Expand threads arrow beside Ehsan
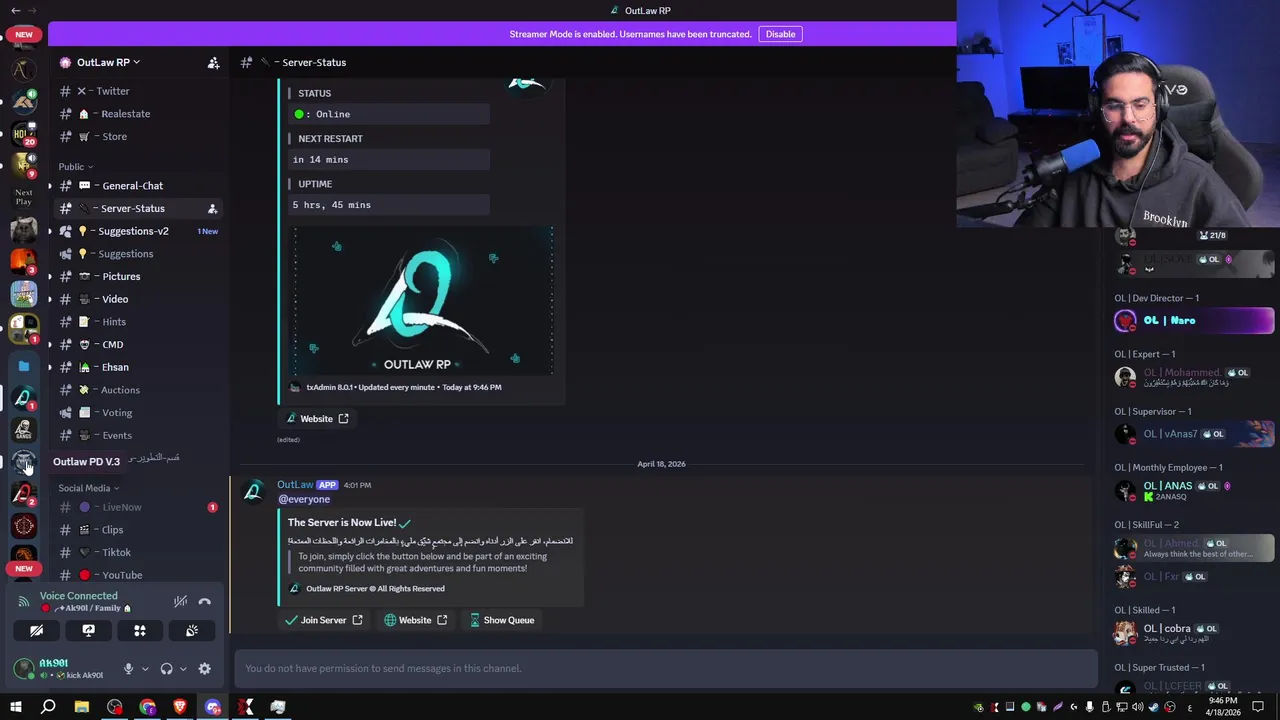 click(x=50, y=367)
